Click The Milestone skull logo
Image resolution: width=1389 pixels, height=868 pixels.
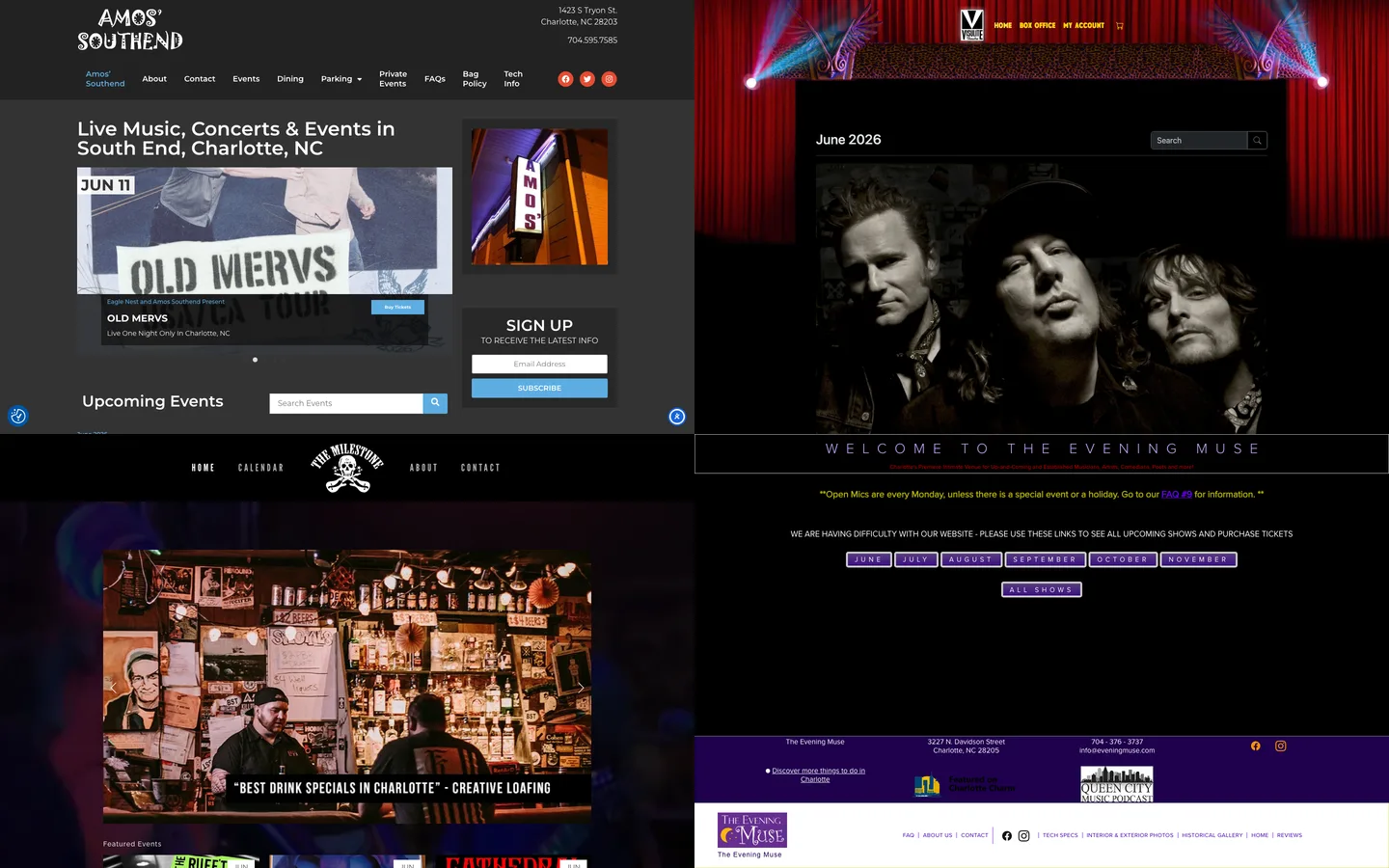click(347, 468)
